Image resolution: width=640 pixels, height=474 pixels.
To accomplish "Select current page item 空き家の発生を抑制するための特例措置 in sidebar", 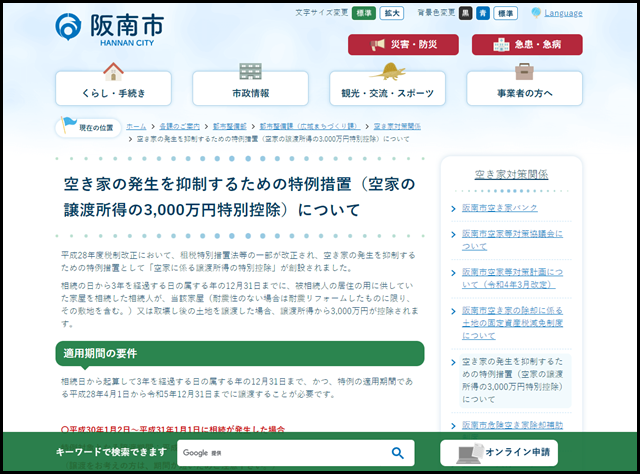I will [x=512, y=380].
